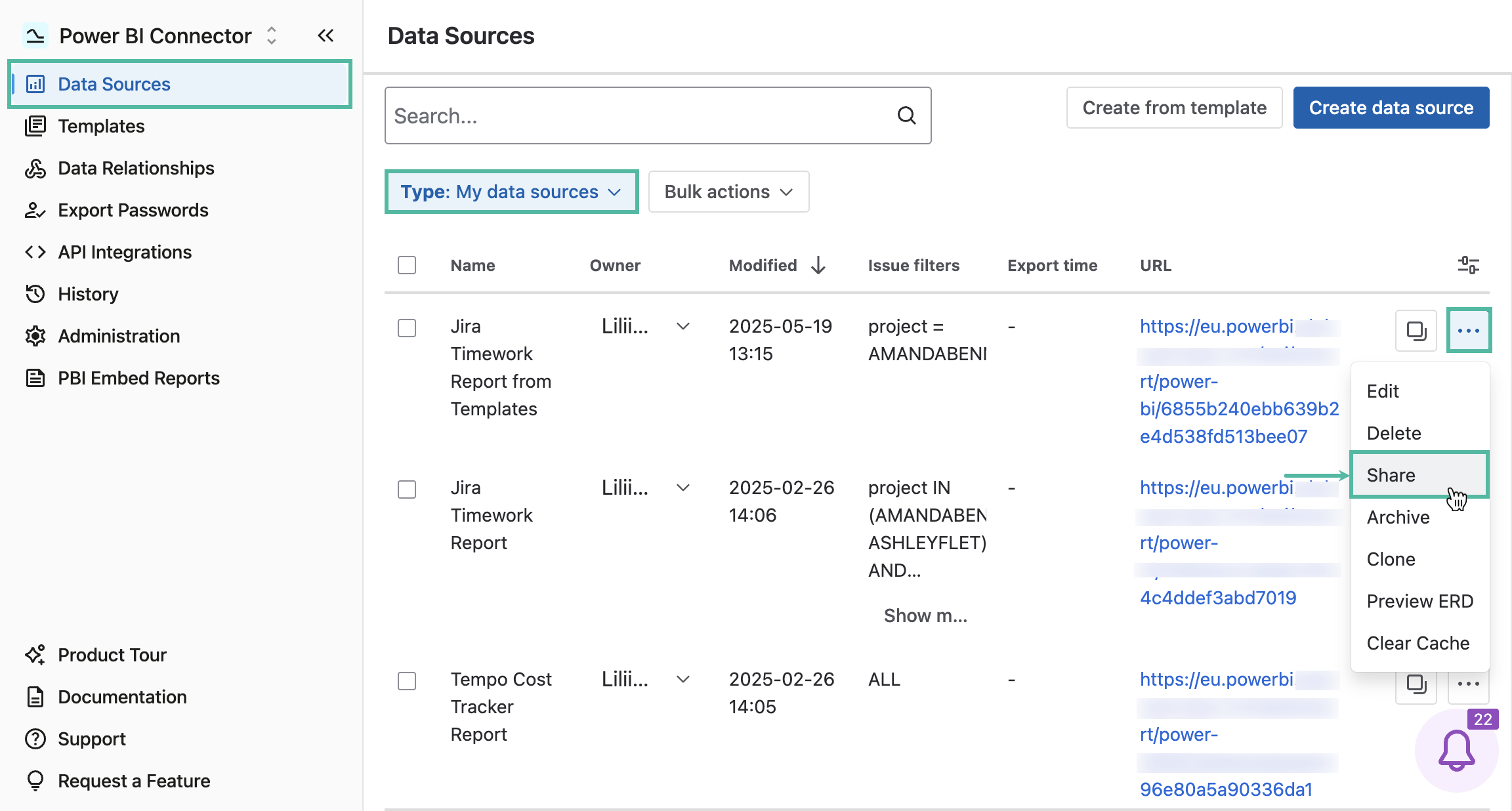
Task: Open the Type: My data sources filter
Action: (511, 192)
